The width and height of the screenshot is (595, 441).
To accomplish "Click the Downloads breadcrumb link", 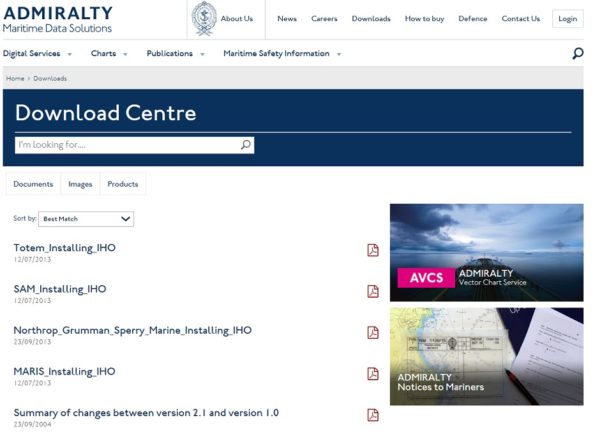I will 50,79.
